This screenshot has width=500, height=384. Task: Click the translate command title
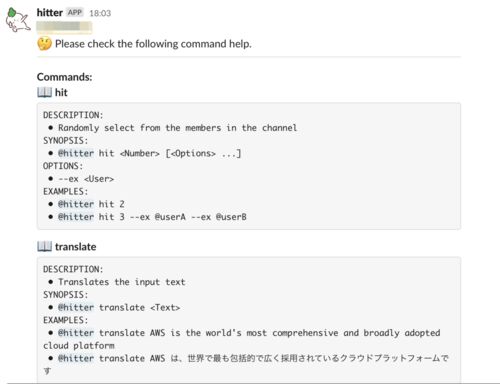76,247
